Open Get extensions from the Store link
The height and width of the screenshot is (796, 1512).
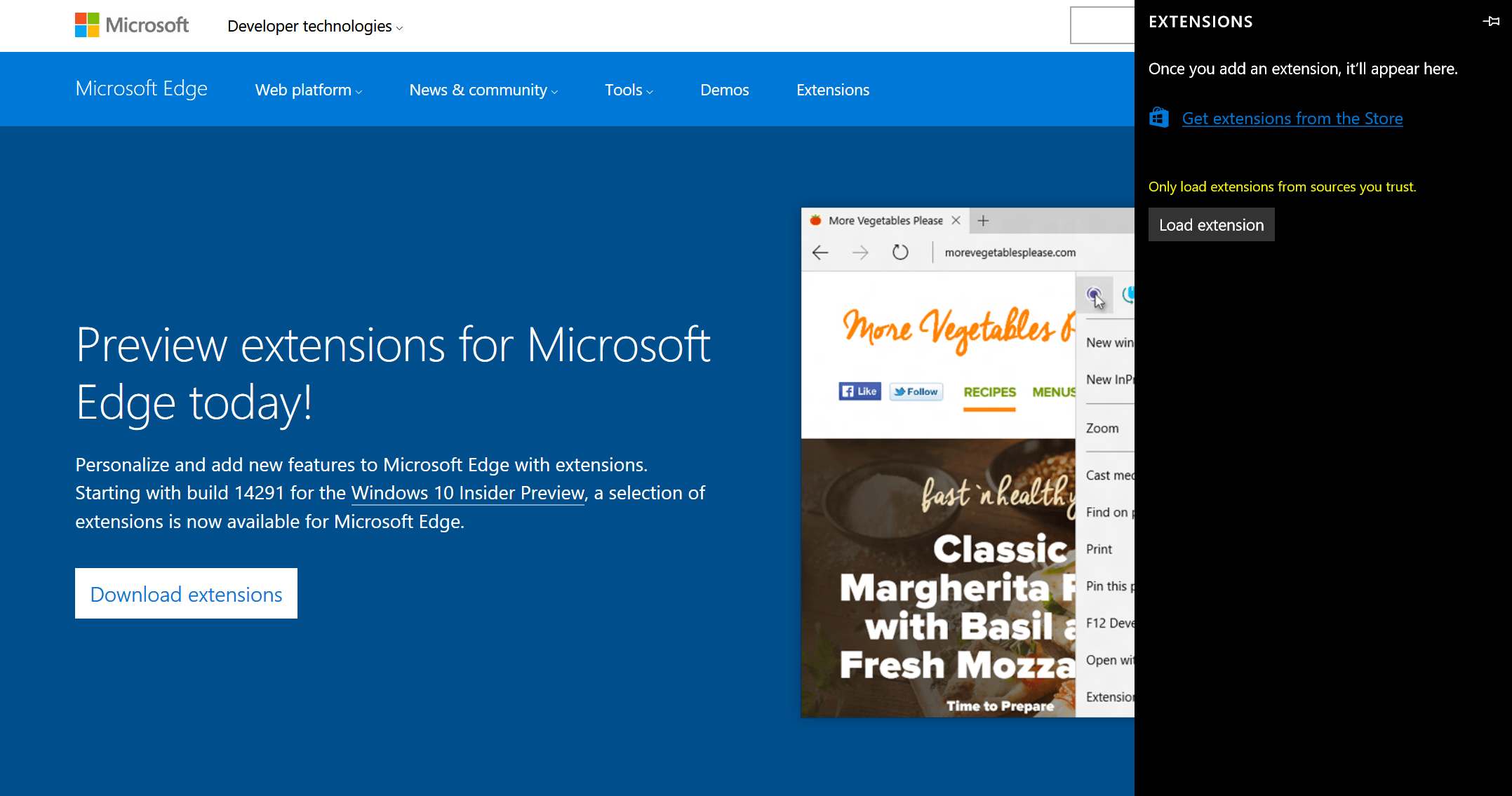1292,118
